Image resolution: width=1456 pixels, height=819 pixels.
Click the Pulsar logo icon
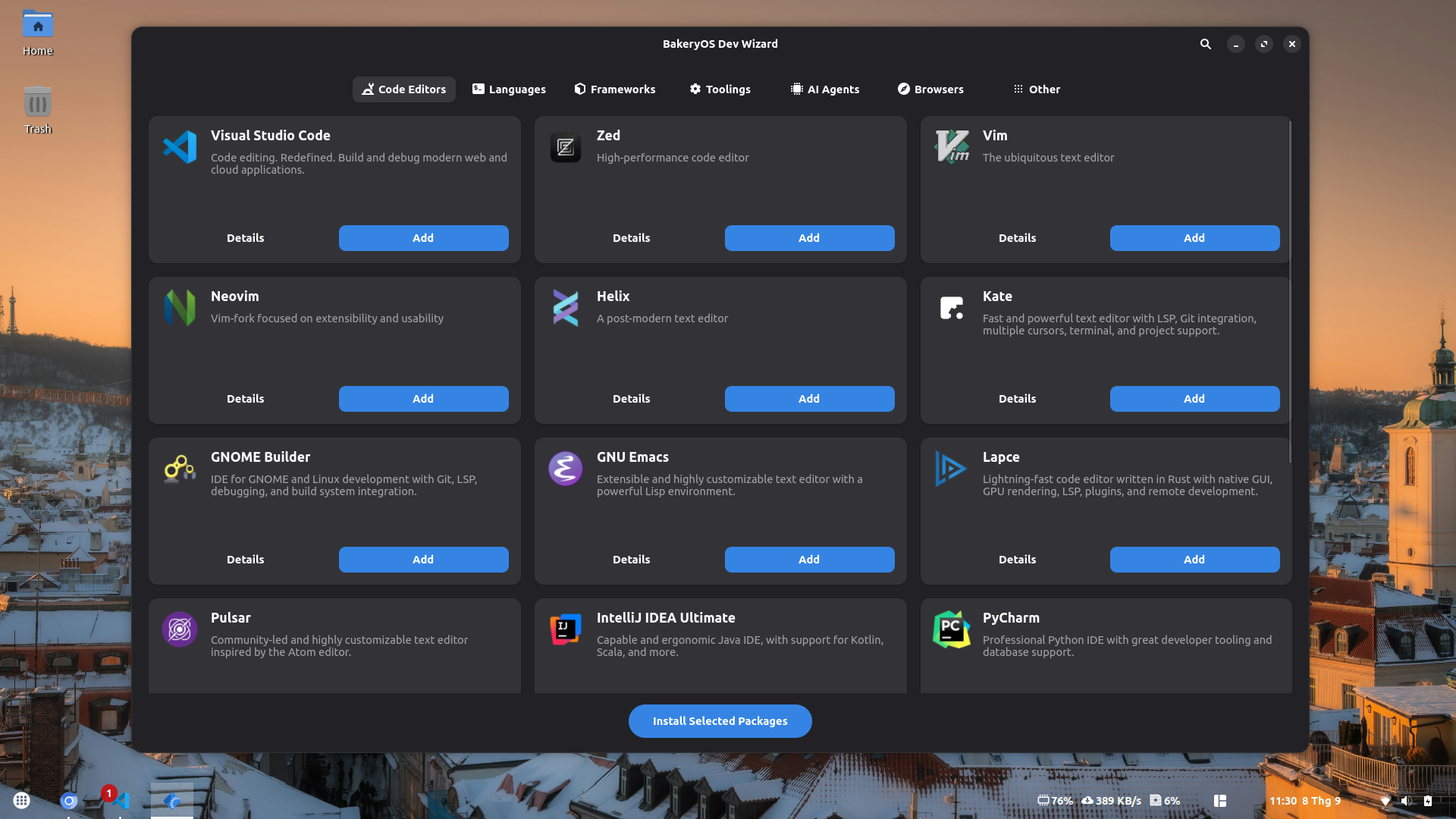tap(180, 629)
